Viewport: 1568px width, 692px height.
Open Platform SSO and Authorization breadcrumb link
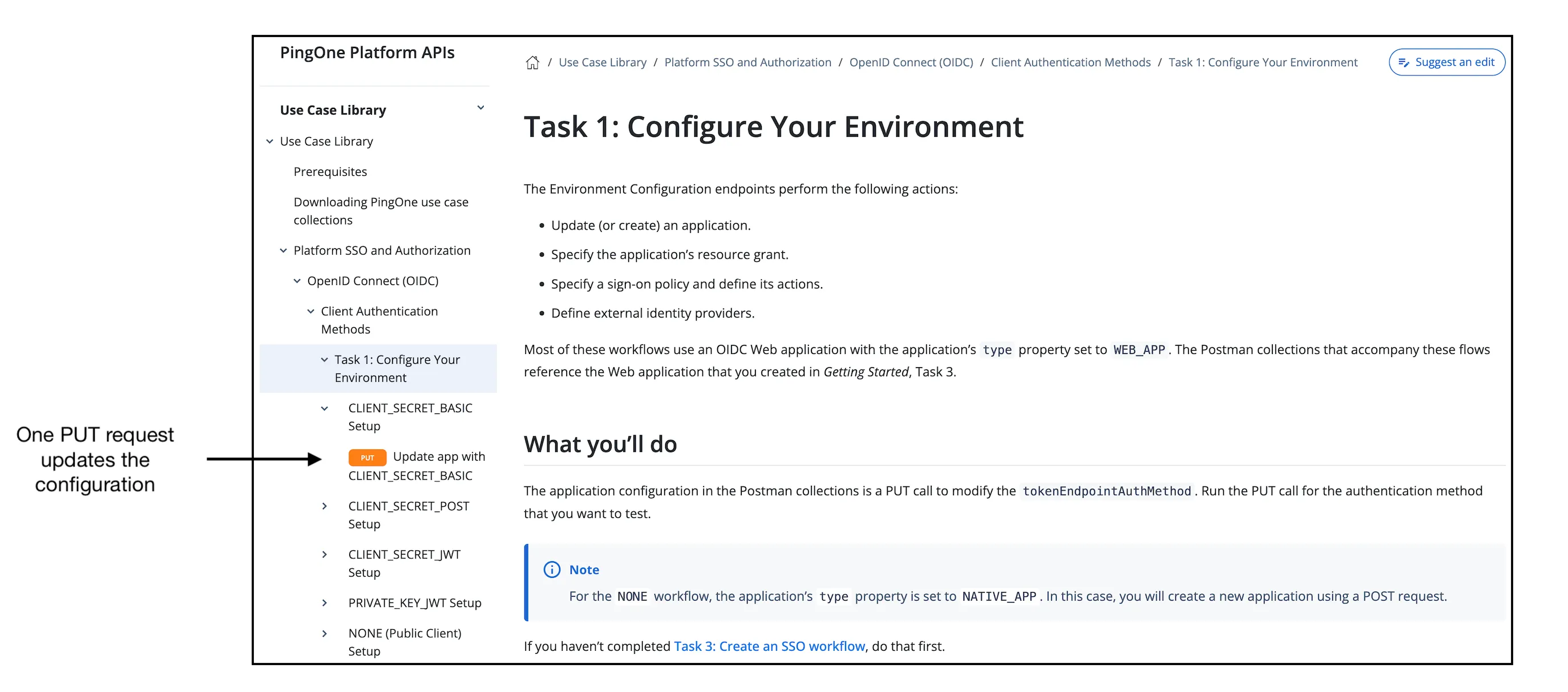tap(747, 62)
